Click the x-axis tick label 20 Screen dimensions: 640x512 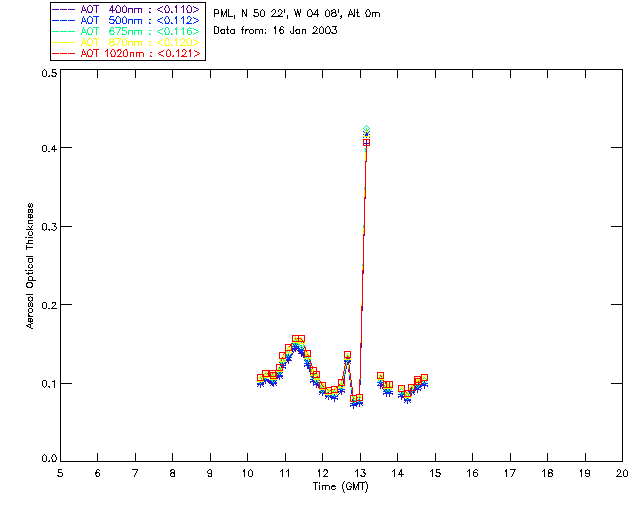click(622, 474)
